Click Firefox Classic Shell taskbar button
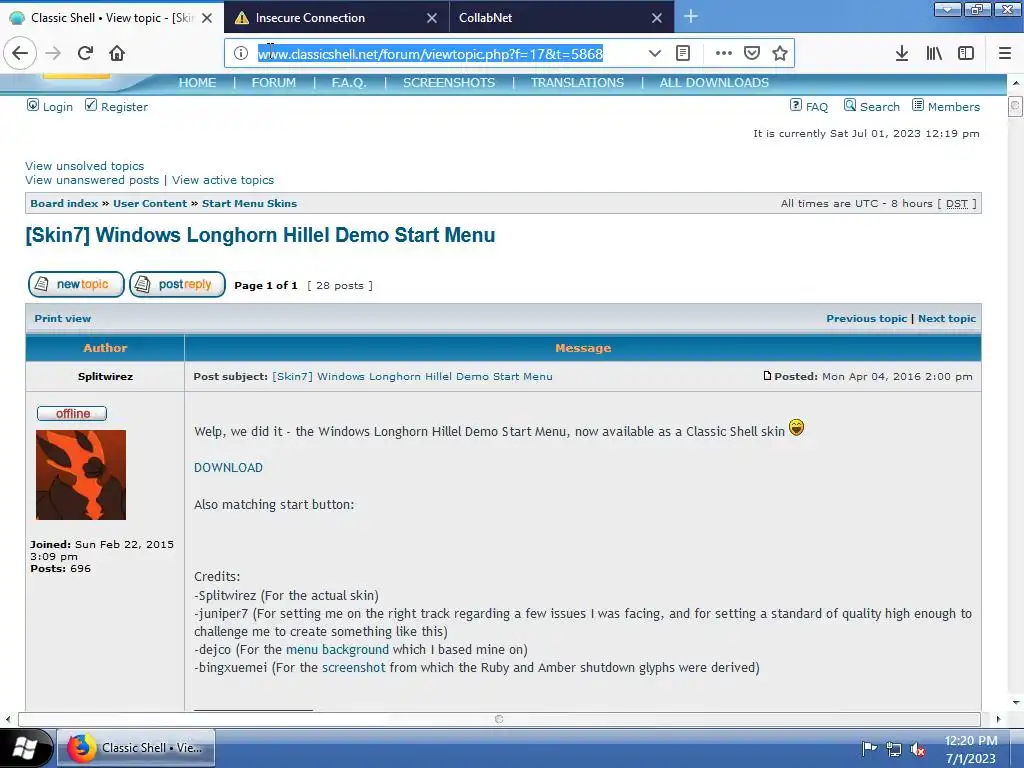The height and width of the screenshot is (768, 1024). pyautogui.click(x=136, y=748)
